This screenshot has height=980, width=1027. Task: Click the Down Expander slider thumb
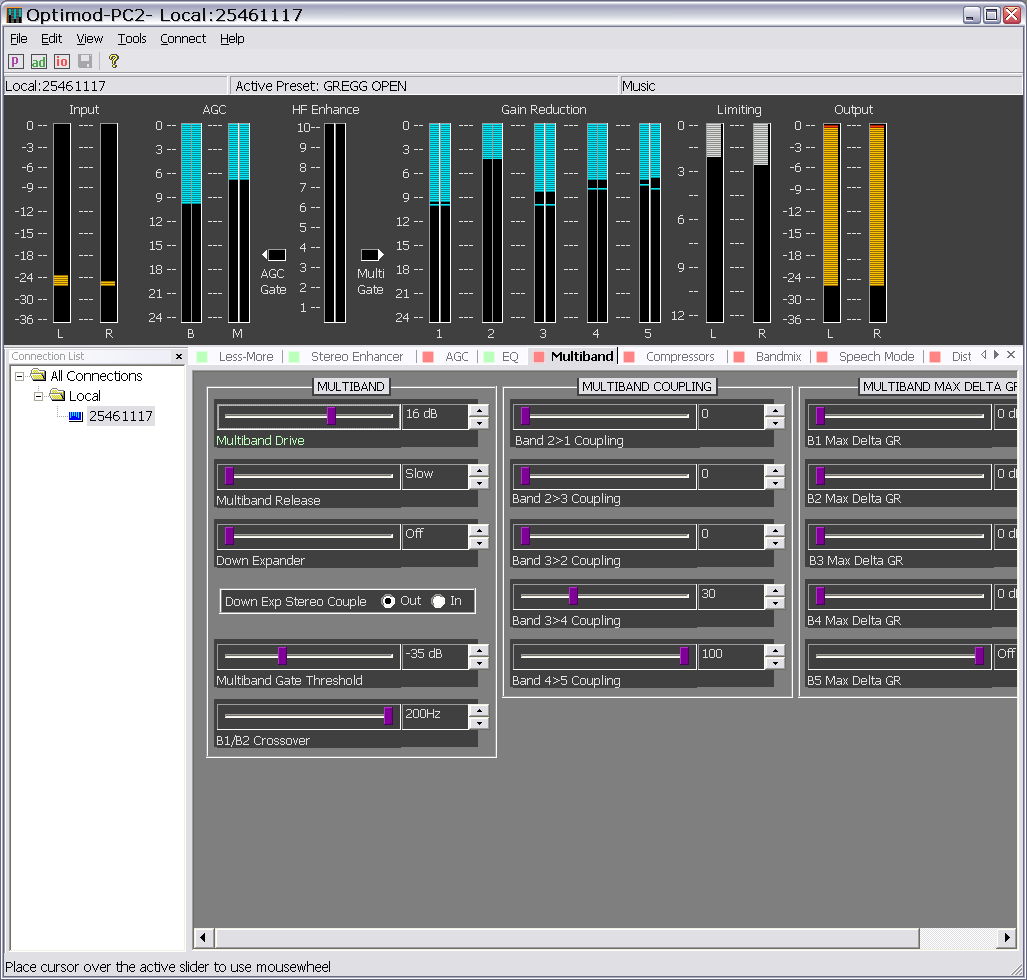[229, 536]
